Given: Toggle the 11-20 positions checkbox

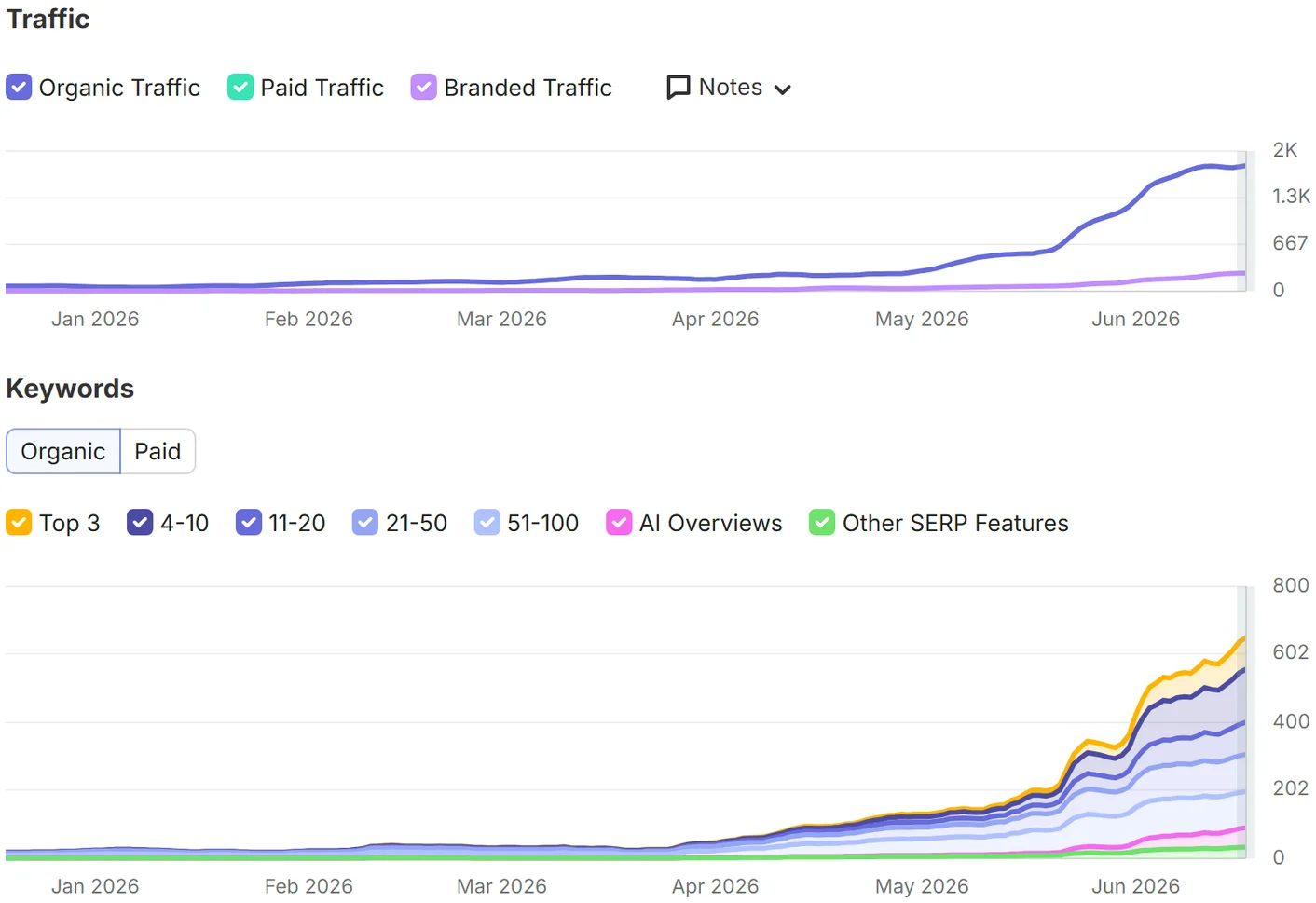Looking at the screenshot, I should [249, 523].
